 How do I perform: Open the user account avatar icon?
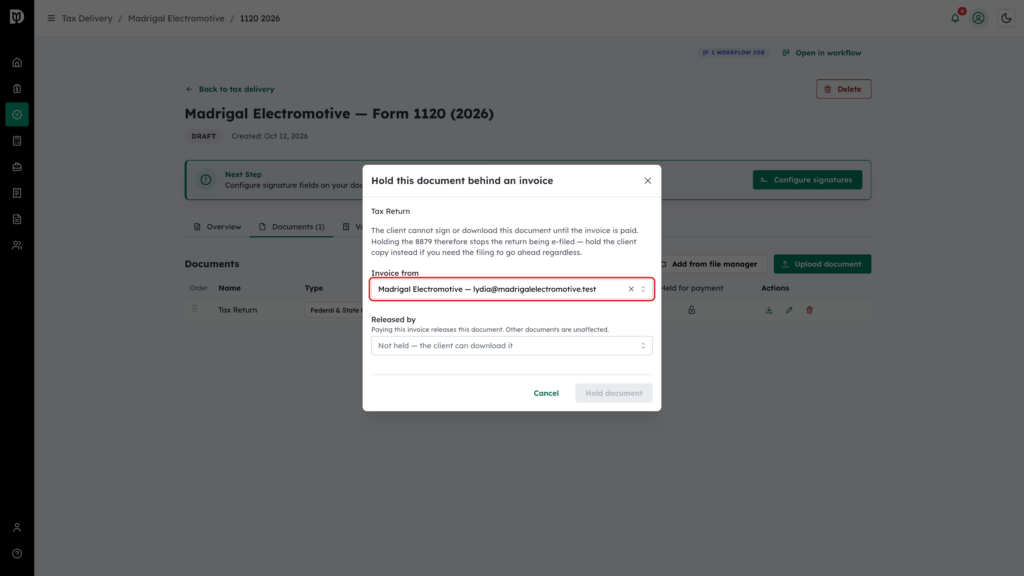click(978, 18)
